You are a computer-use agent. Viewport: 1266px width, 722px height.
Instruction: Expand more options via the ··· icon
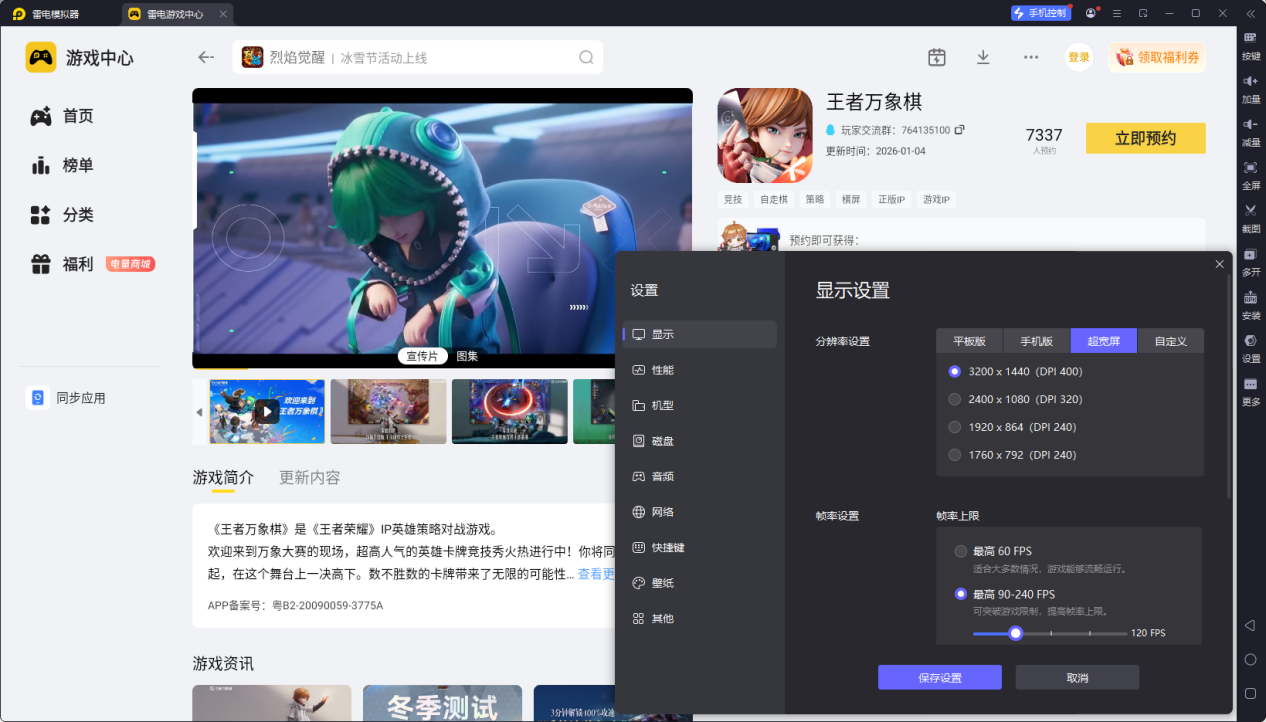point(1031,57)
